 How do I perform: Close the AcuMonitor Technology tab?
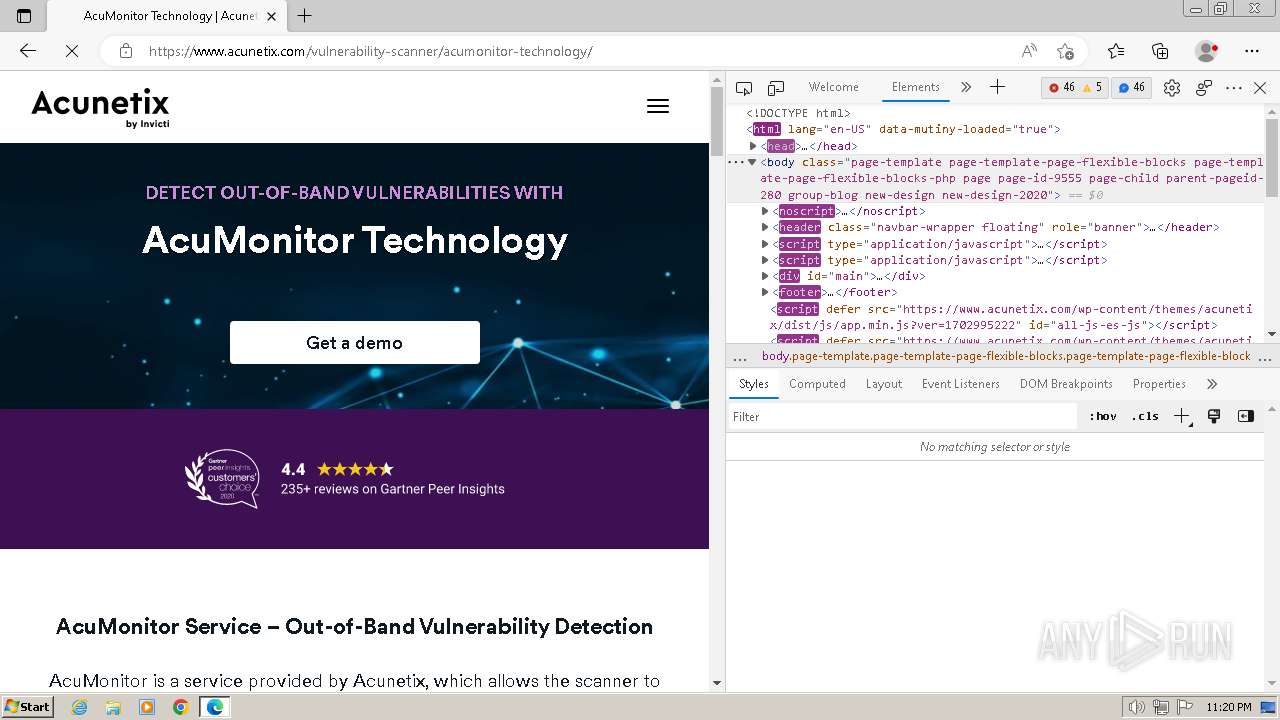(271, 16)
